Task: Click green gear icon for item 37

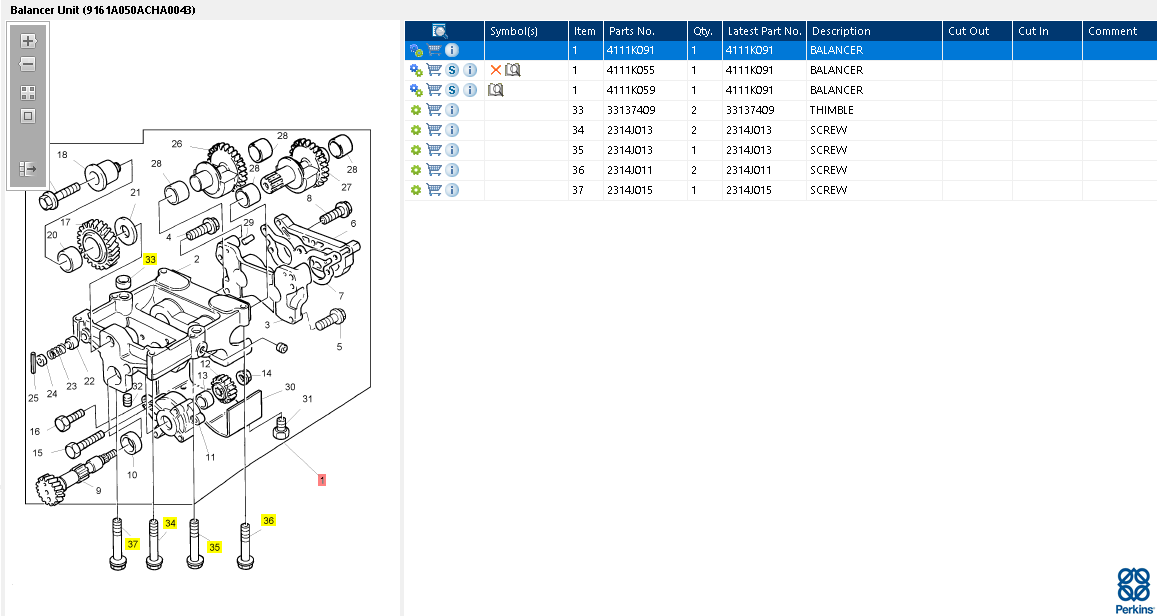Action: [416, 190]
